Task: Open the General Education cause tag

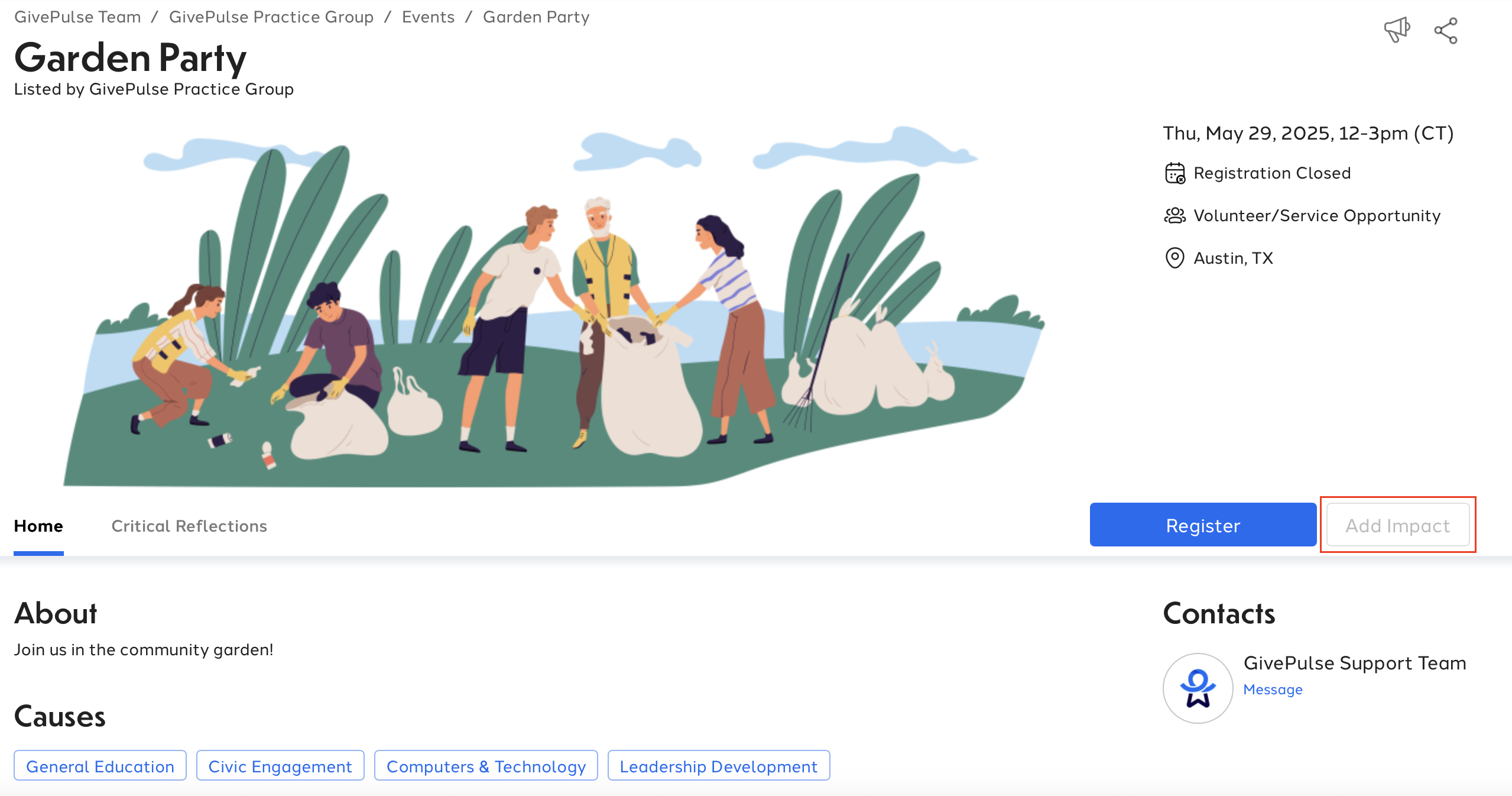Action: pos(100,766)
